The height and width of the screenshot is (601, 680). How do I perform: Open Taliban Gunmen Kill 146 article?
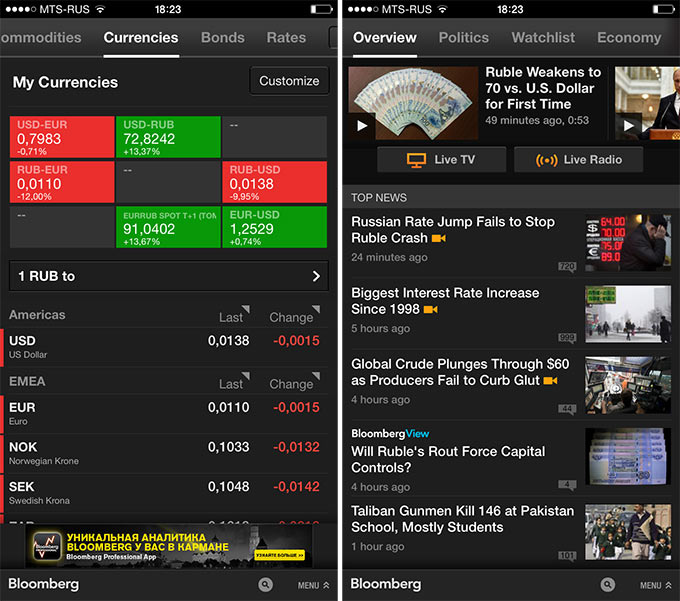tap(462, 519)
